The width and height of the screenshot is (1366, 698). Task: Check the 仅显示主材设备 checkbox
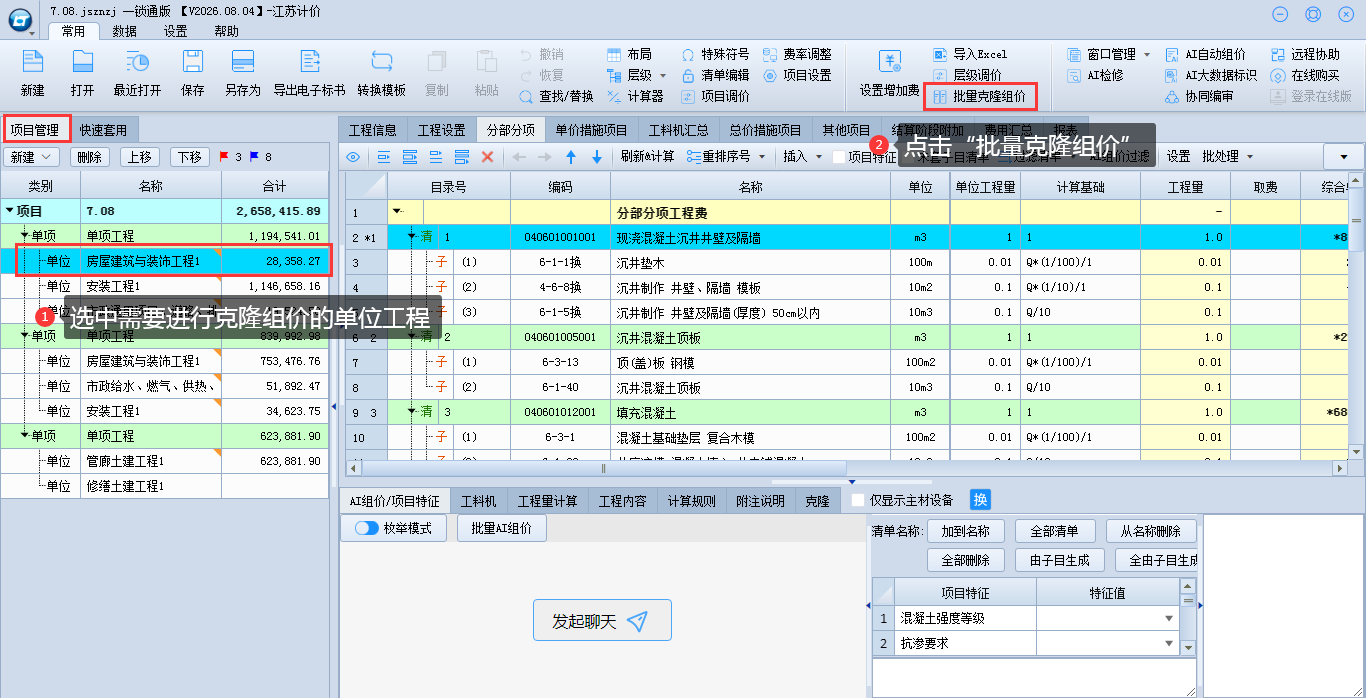coord(858,500)
